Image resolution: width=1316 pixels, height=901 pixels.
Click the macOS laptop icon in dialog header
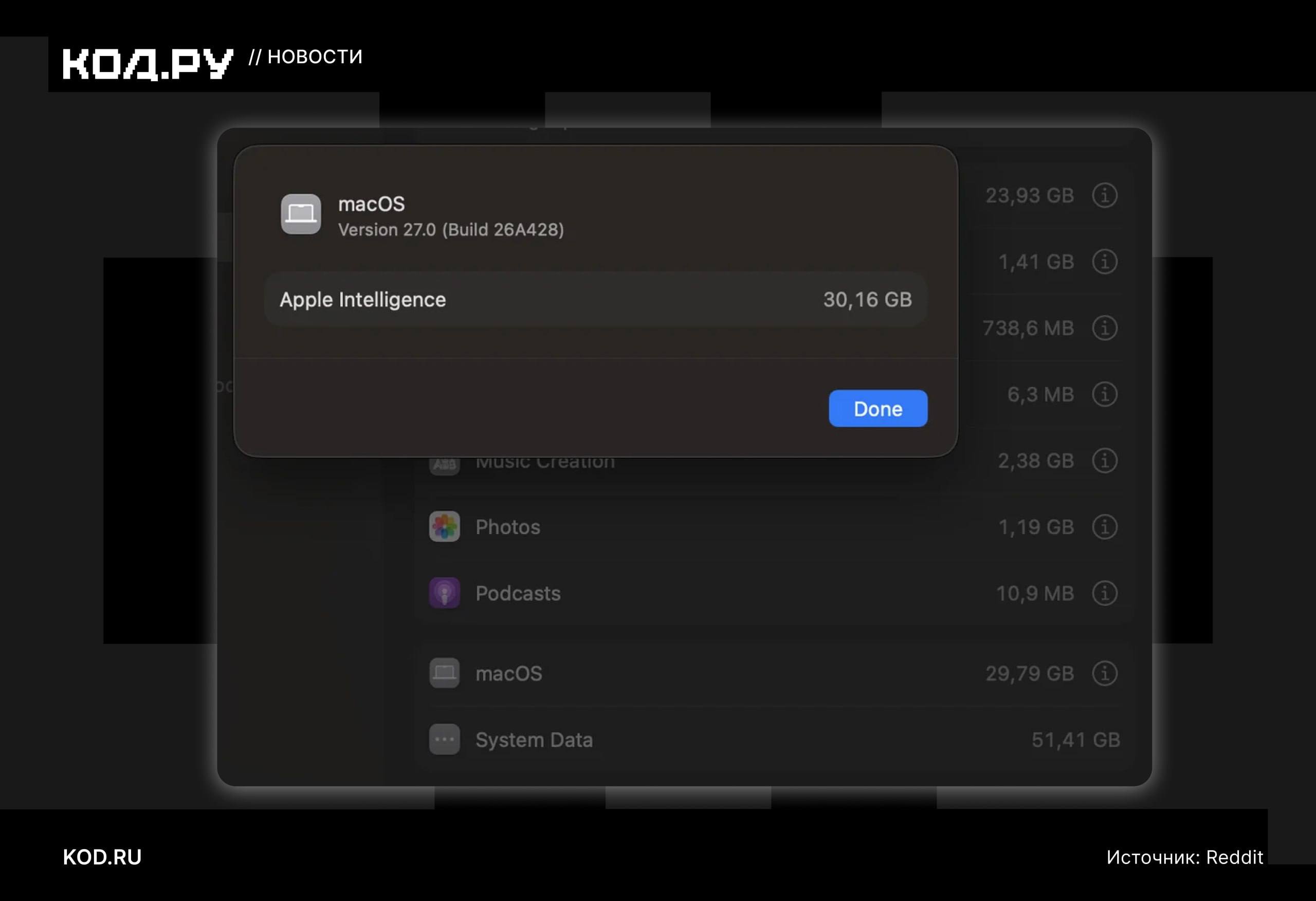pos(301,214)
